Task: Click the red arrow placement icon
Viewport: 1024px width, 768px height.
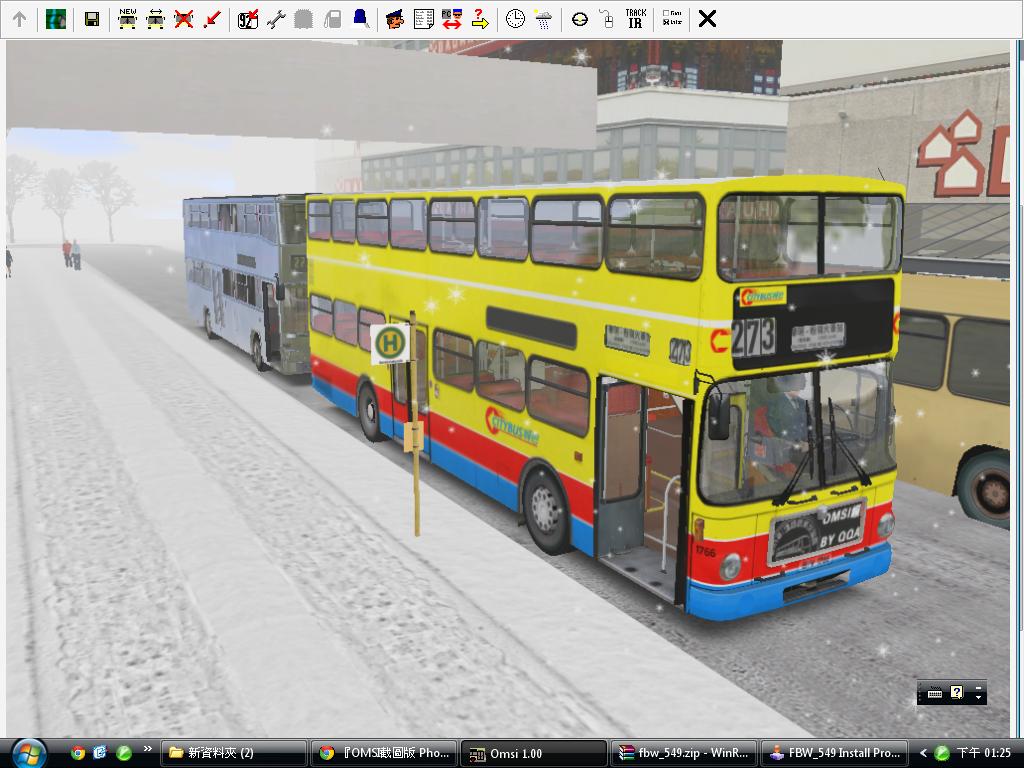Action: pos(212,19)
